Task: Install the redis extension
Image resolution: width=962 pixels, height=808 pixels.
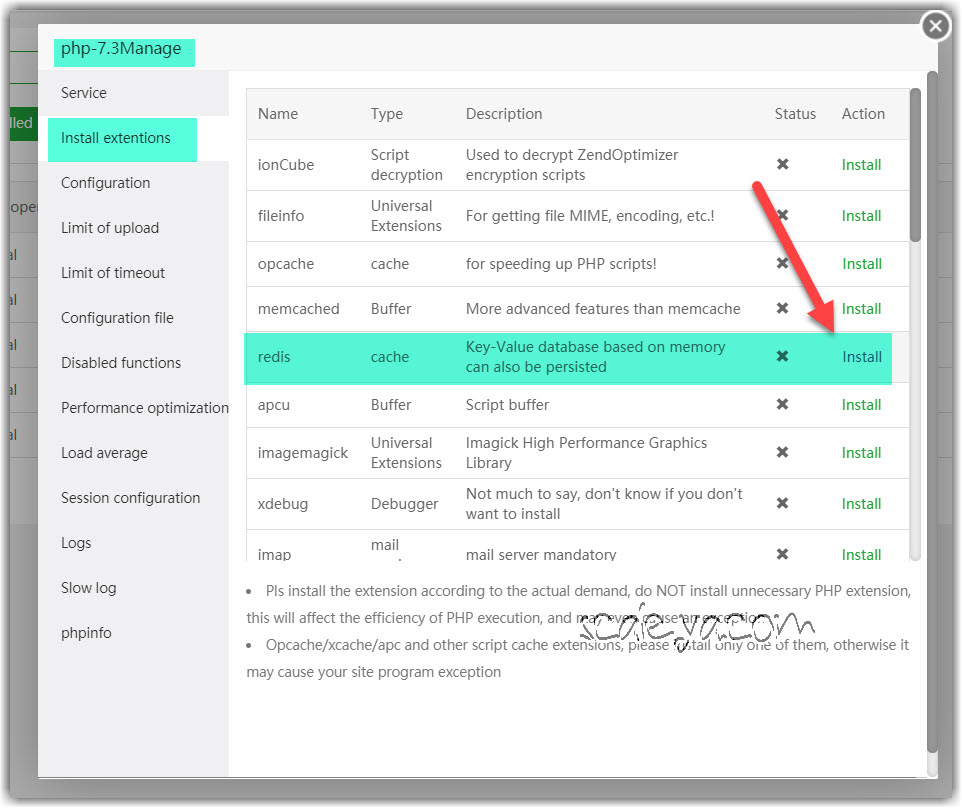Action: point(861,357)
